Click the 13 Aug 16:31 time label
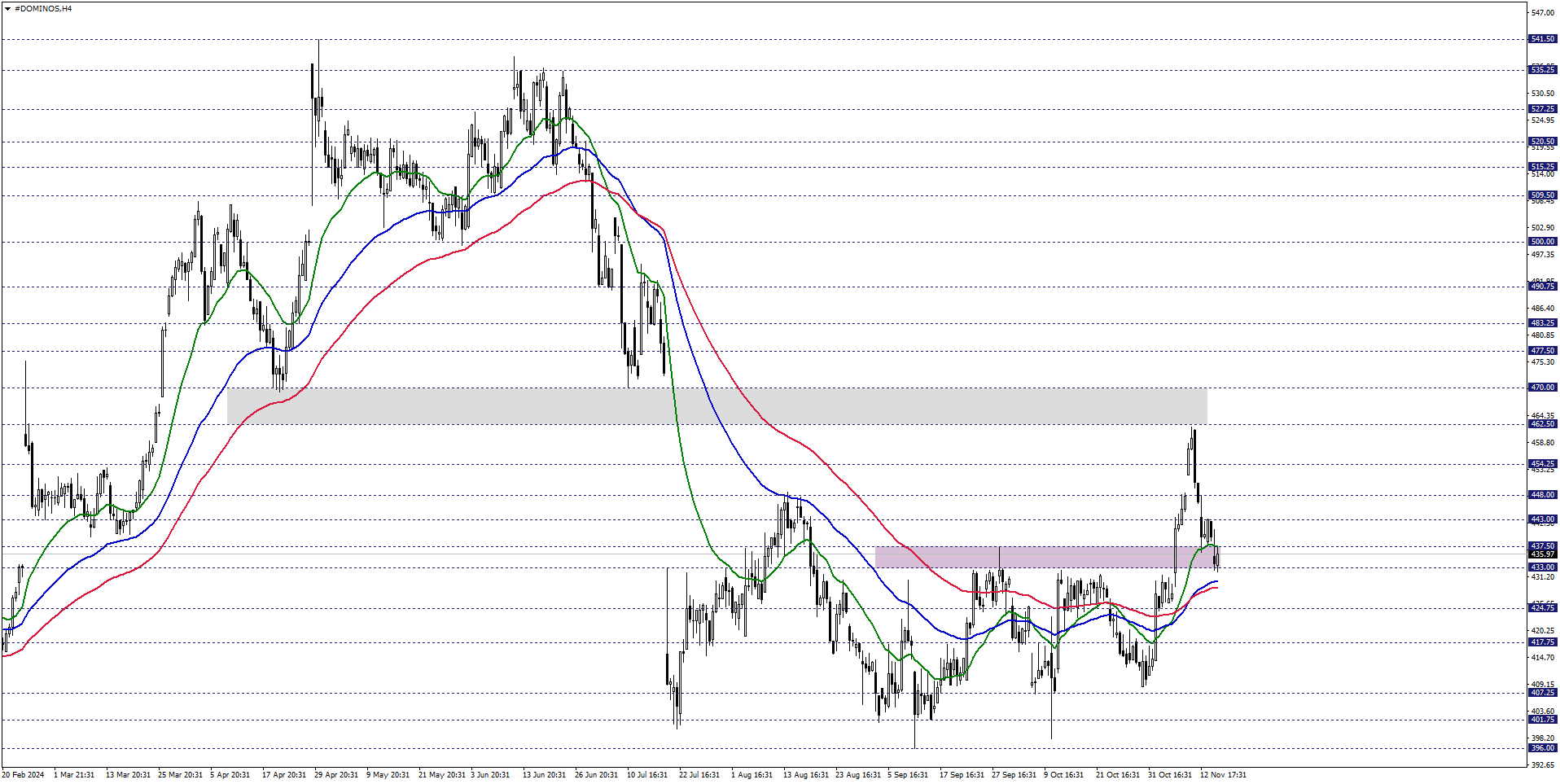Image resolution: width=1560 pixels, height=784 pixels. point(805,775)
